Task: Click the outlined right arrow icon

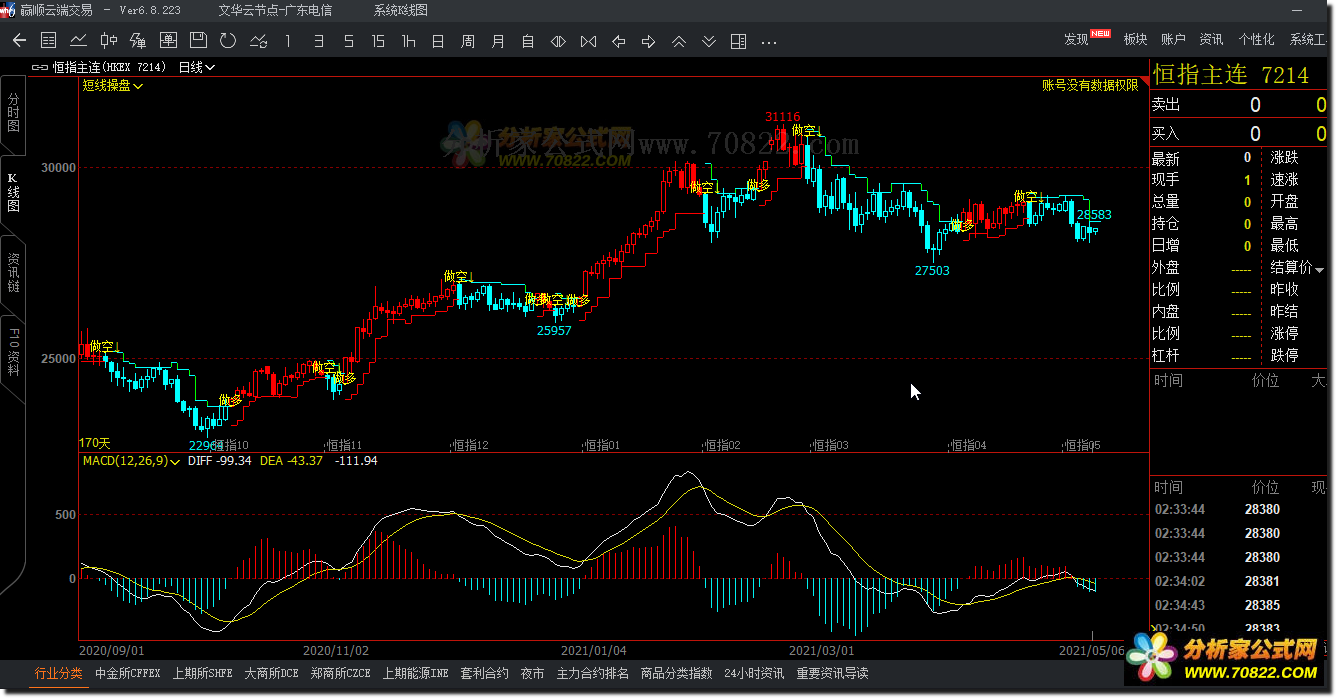Action: click(648, 41)
